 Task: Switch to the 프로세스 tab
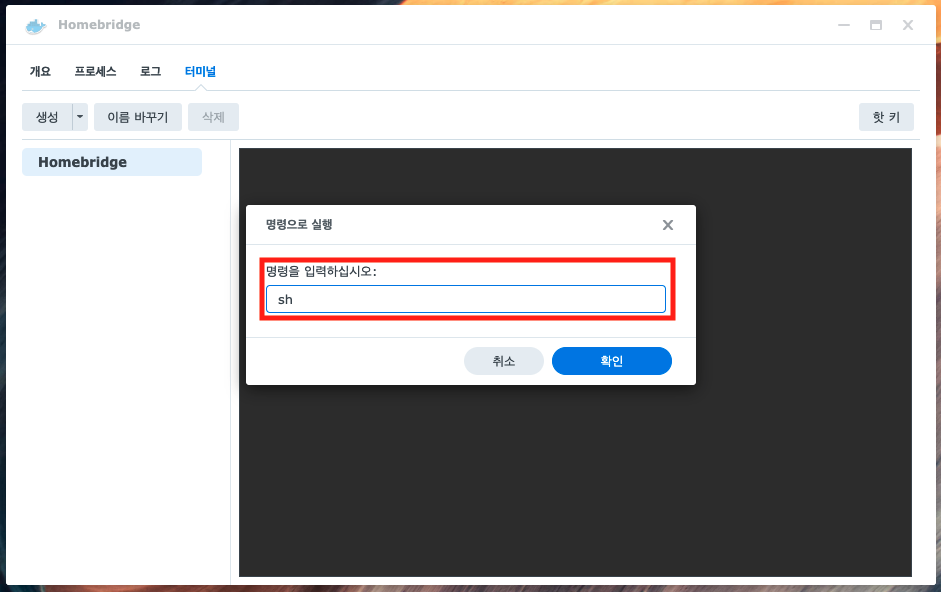pyautogui.click(x=95, y=71)
